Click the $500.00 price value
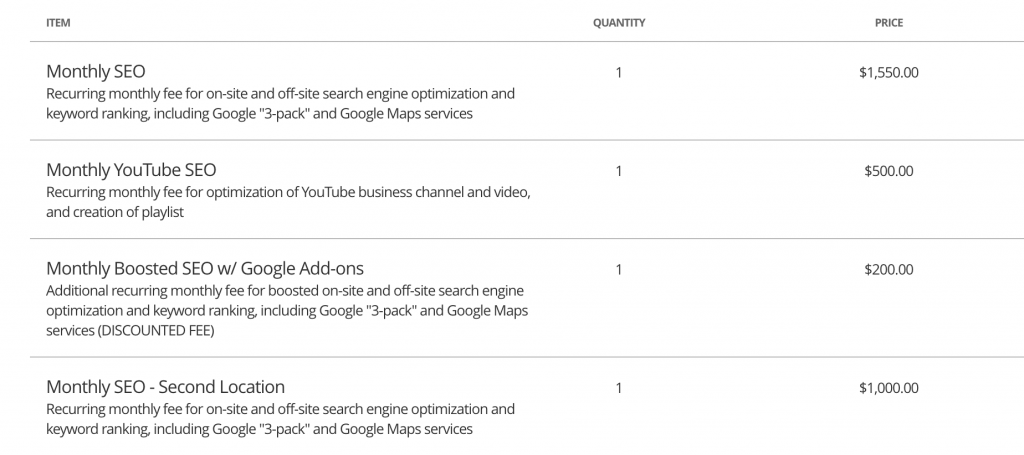This screenshot has width=1024, height=455. [x=888, y=171]
